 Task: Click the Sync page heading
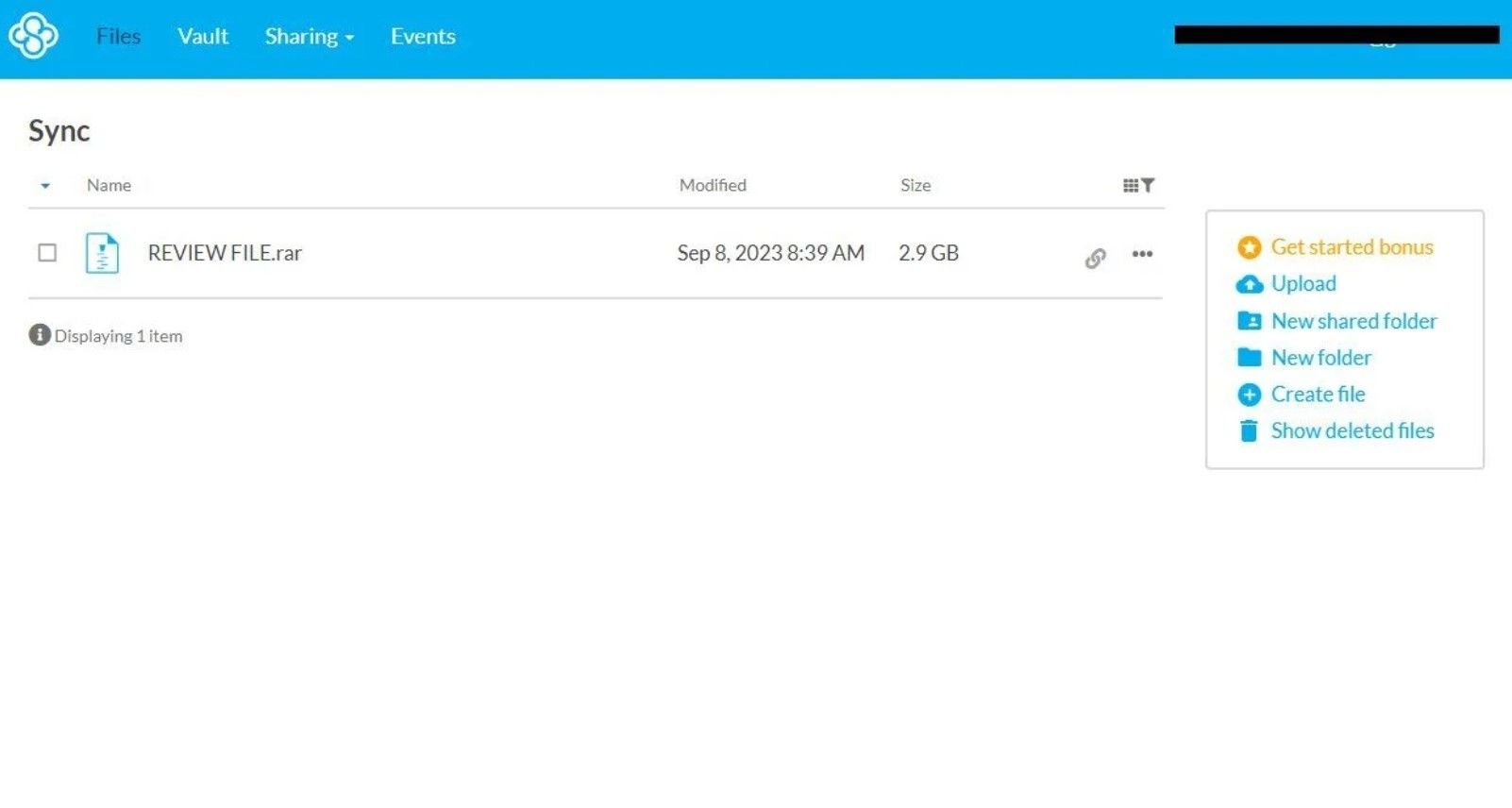pyautogui.click(x=59, y=131)
